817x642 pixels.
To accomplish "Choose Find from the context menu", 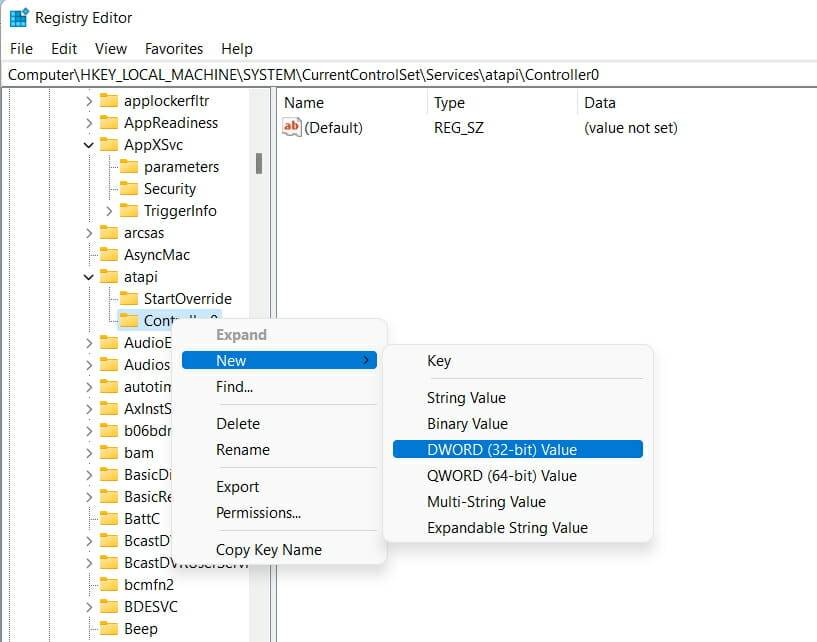I will (x=234, y=387).
